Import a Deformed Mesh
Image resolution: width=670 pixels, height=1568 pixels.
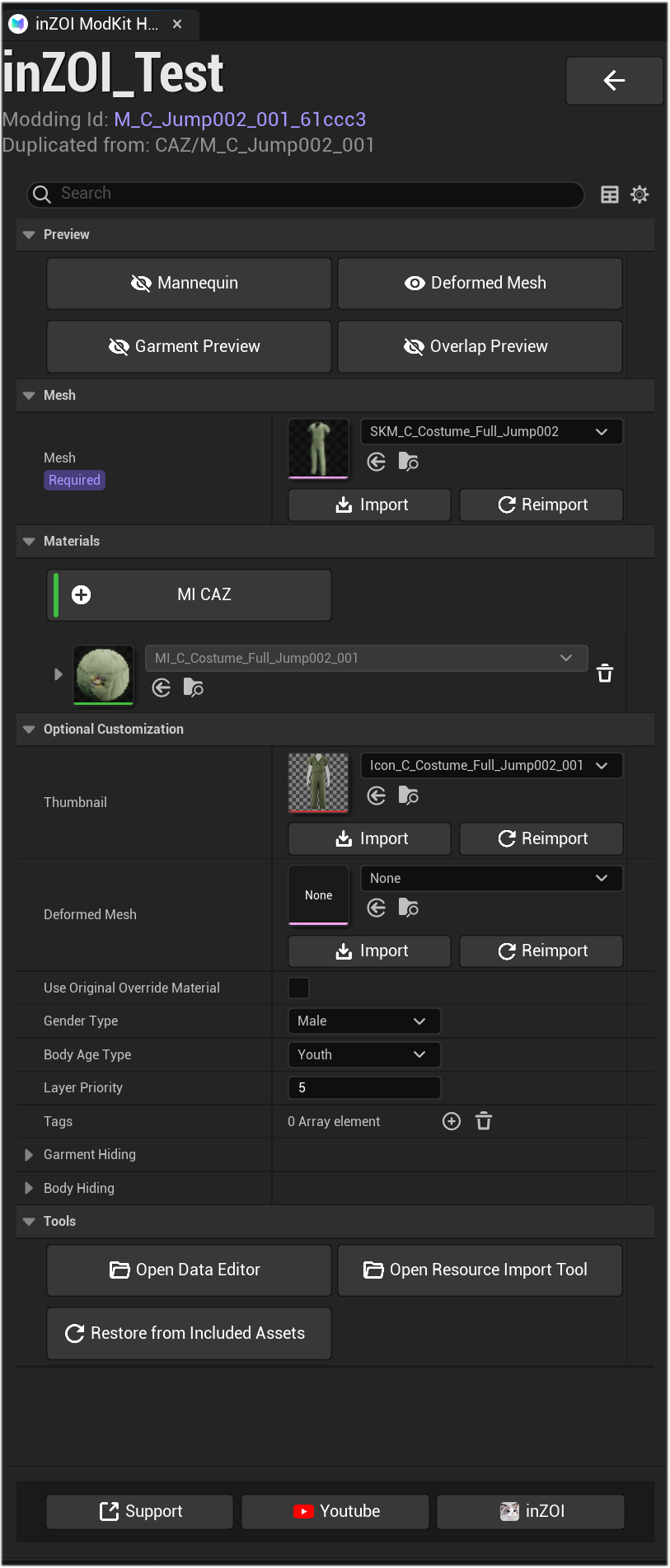click(369, 951)
